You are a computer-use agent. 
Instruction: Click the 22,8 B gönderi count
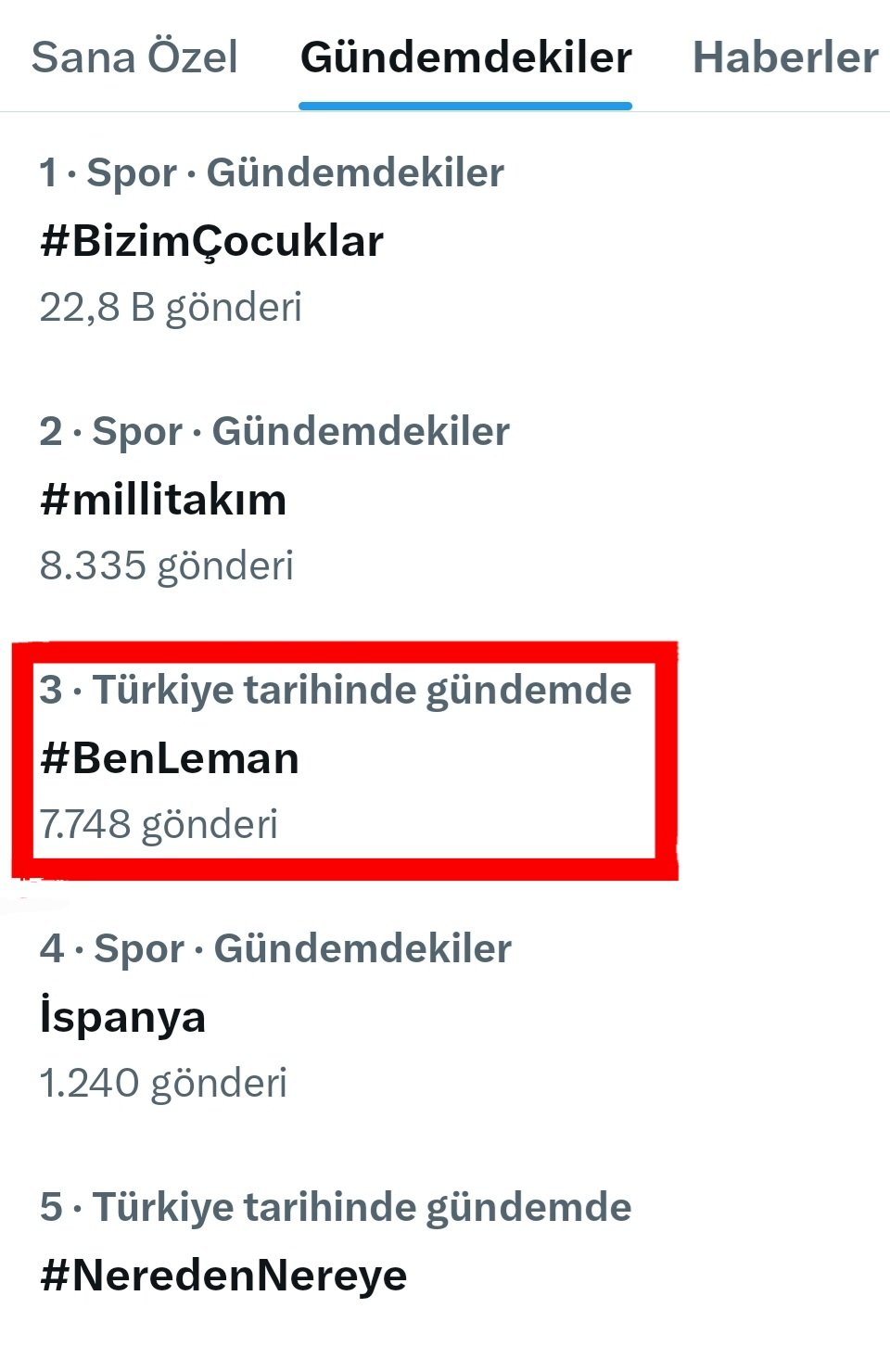[x=171, y=307]
